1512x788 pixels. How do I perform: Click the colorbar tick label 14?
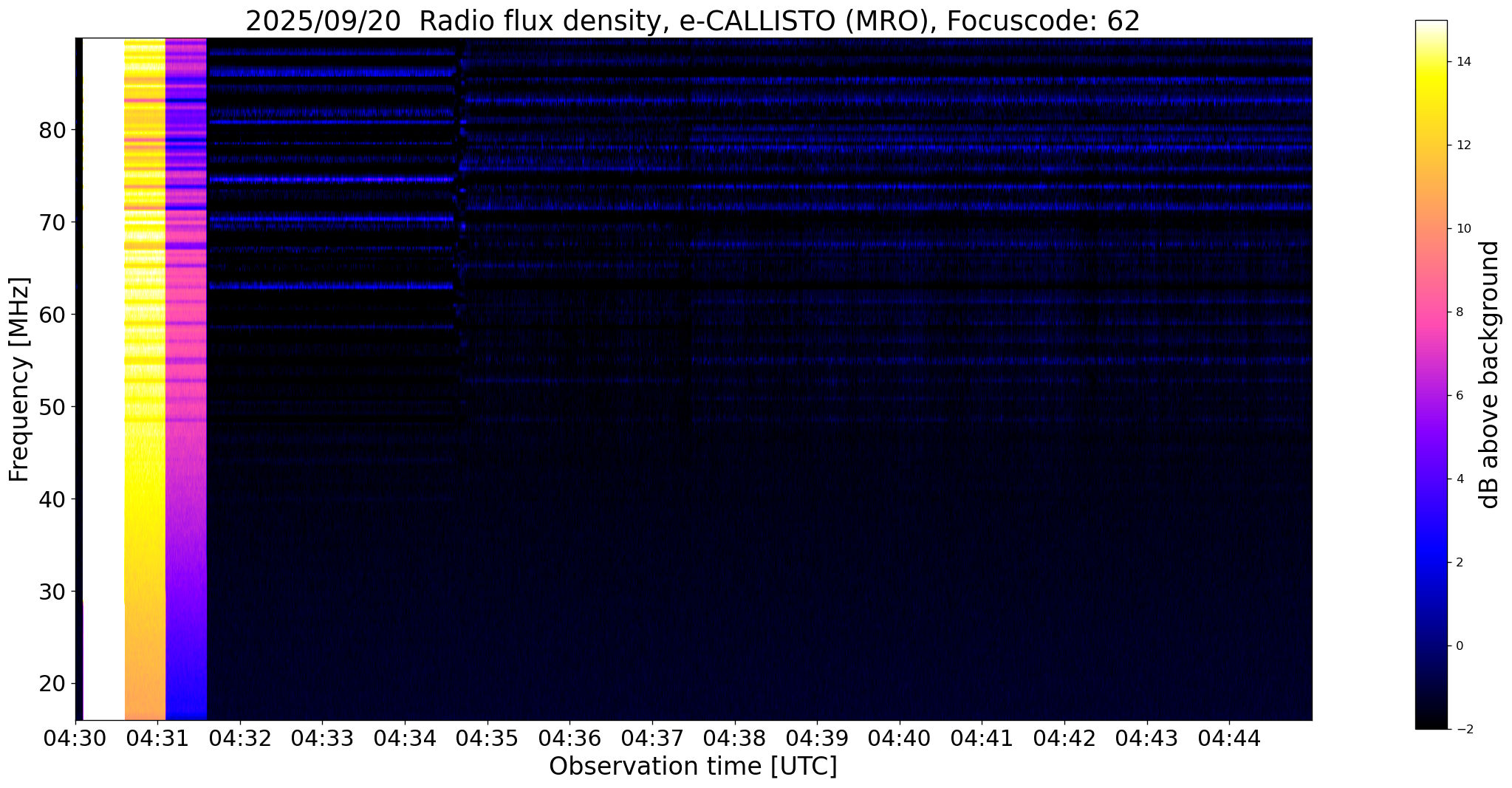point(1463,62)
